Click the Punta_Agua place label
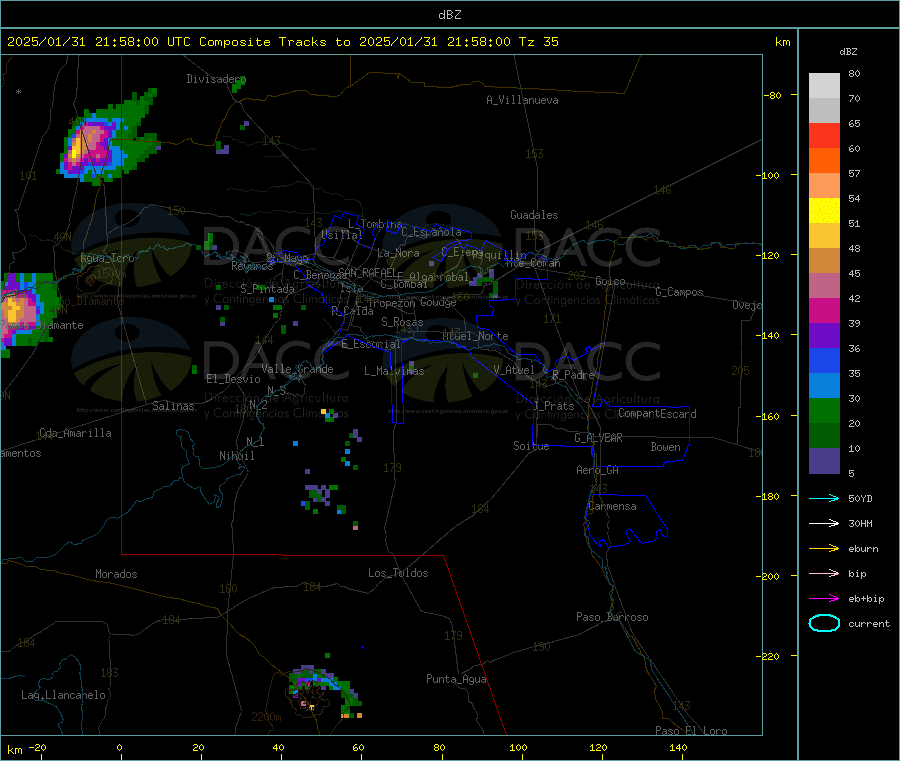 point(456,679)
